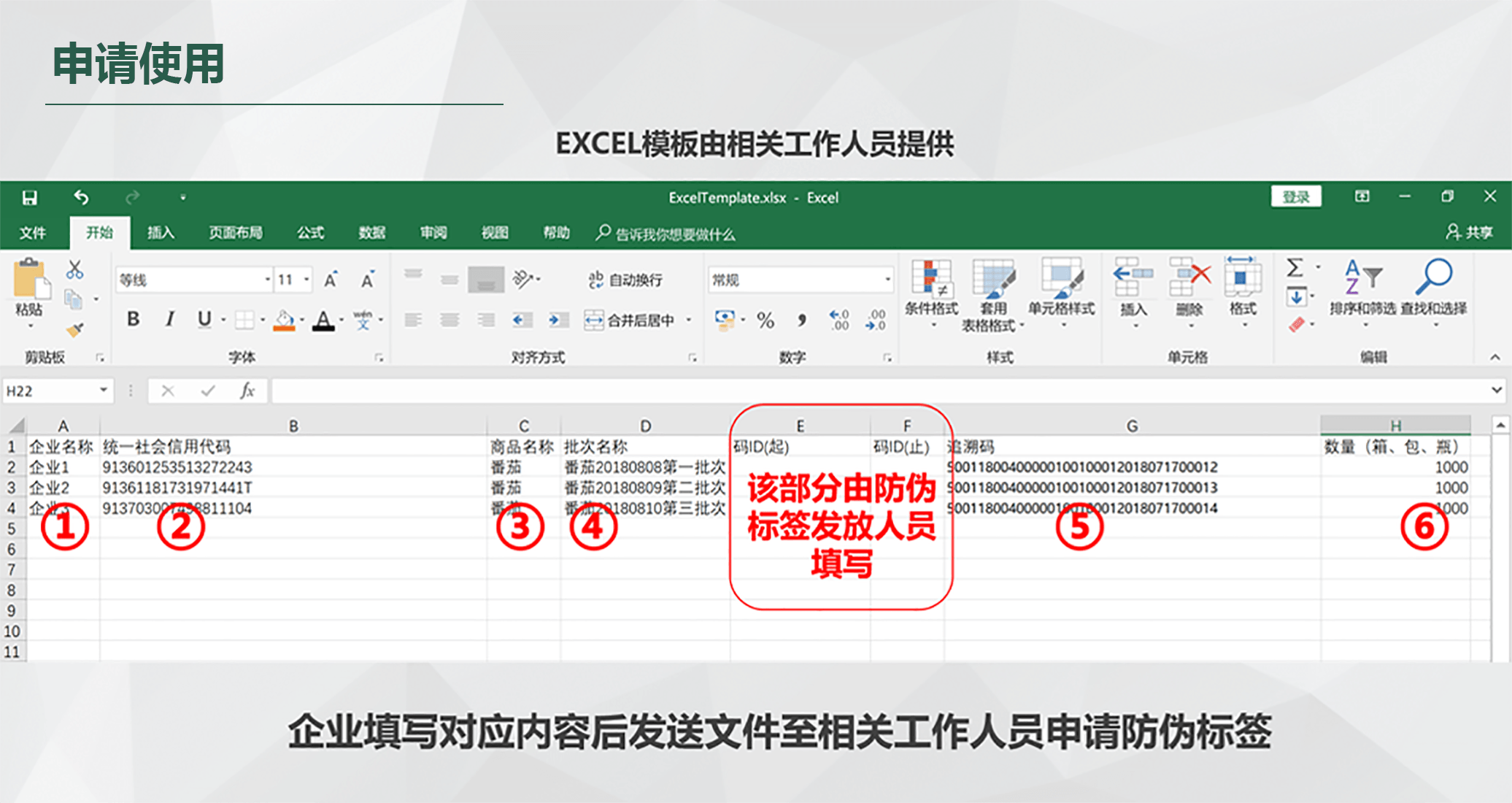Select column H header
Image resolution: width=1512 pixels, height=803 pixels.
[x=1395, y=426]
